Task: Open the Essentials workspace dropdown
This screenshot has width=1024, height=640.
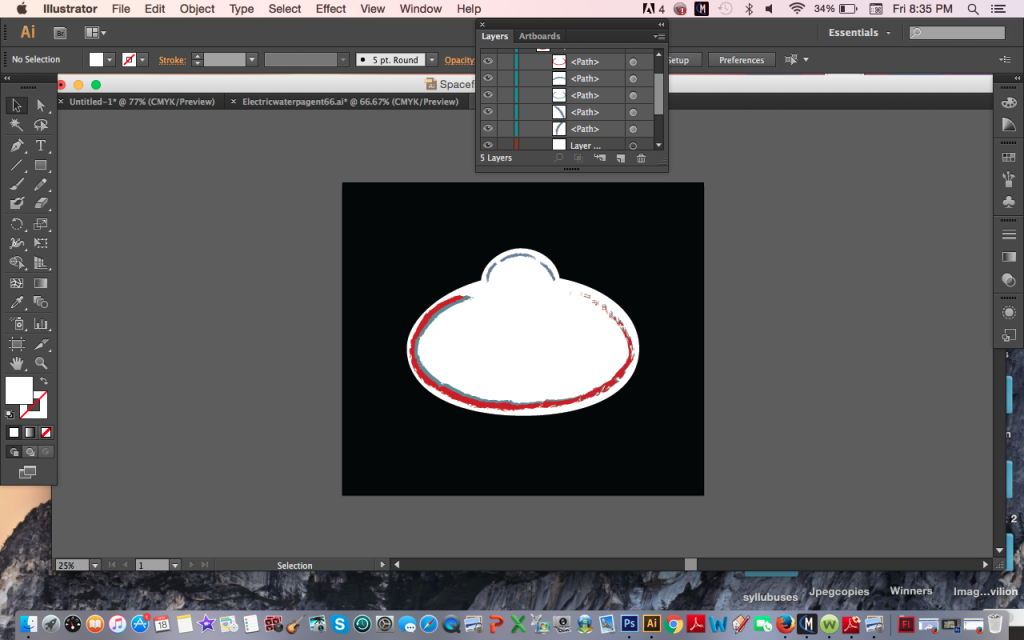Action: pyautogui.click(x=860, y=33)
